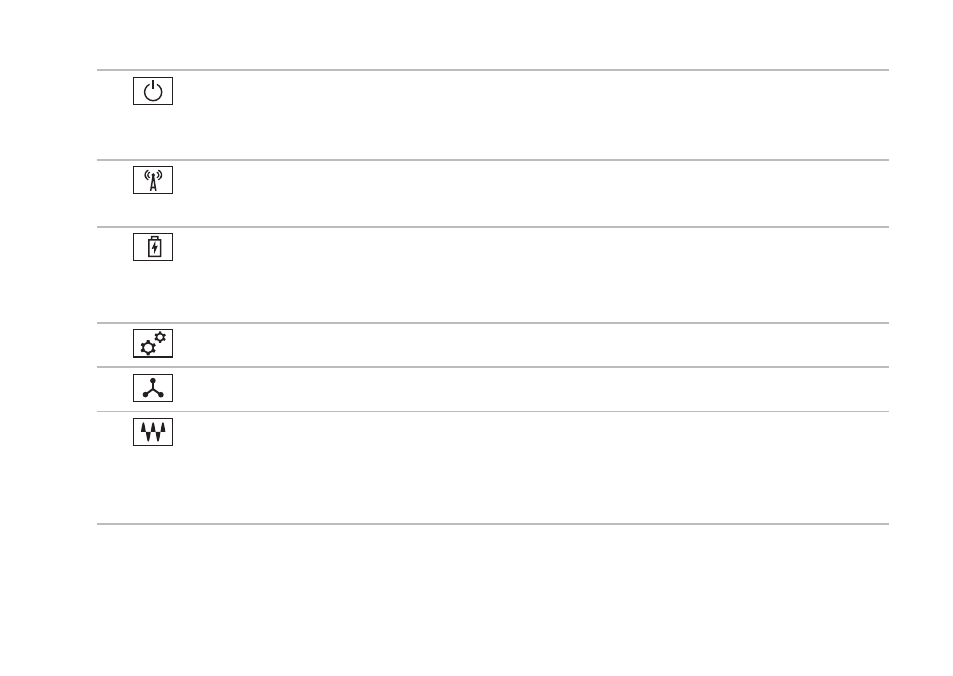This screenshot has width=953, height=676.
Task: Click the top node of the hub icon
Action: [x=153, y=381]
